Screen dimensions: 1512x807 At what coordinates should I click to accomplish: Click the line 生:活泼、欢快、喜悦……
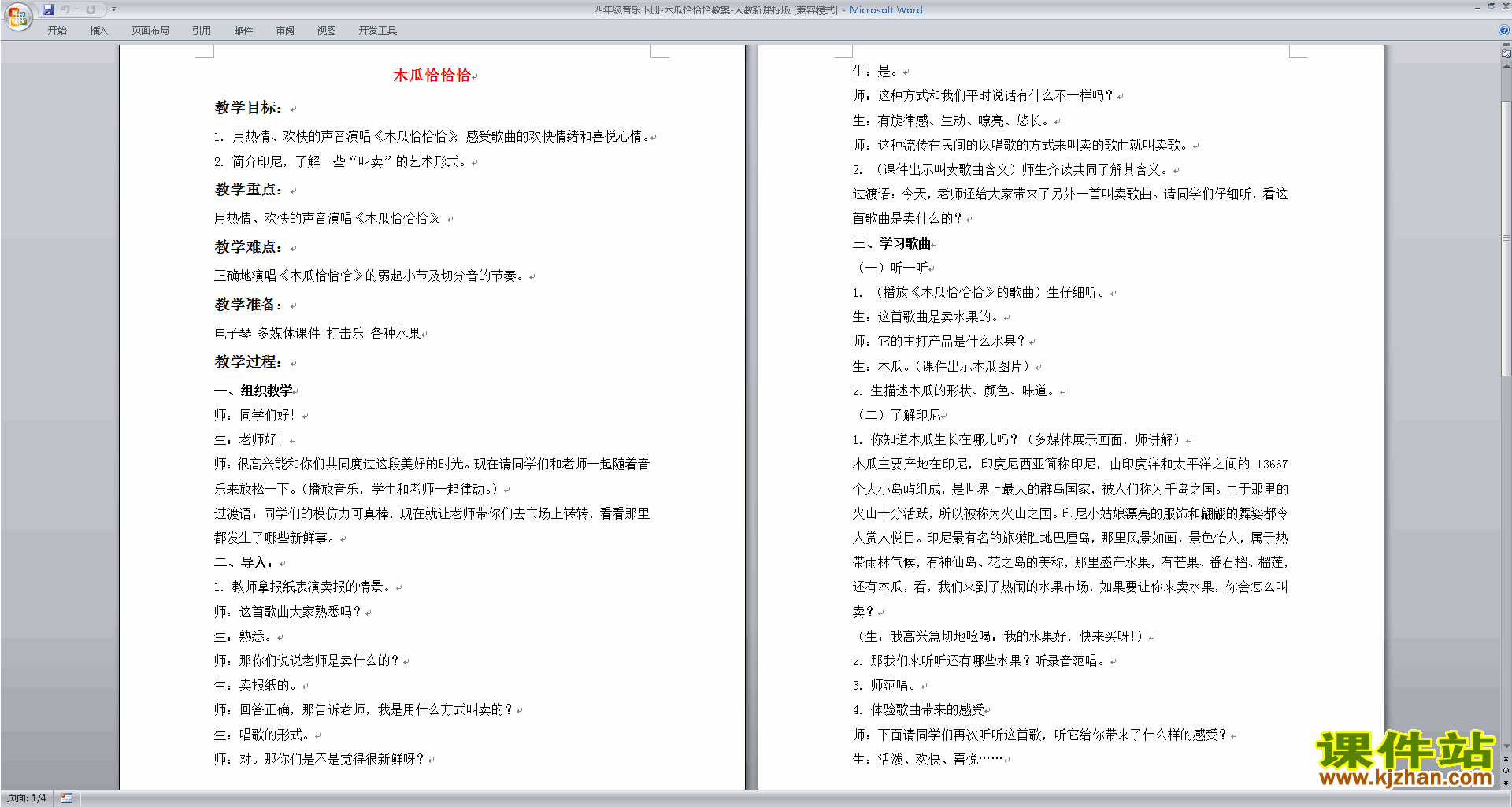point(928,759)
